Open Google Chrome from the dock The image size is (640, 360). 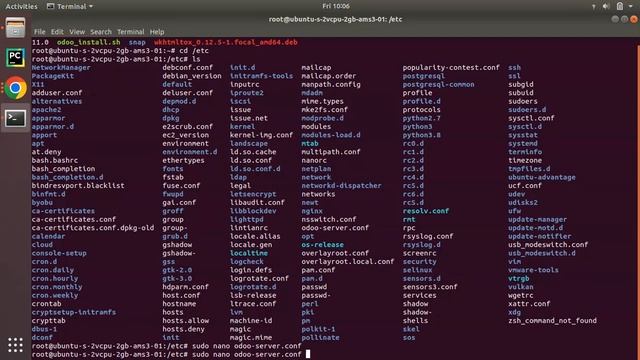pyautogui.click(x=16, y=88)
